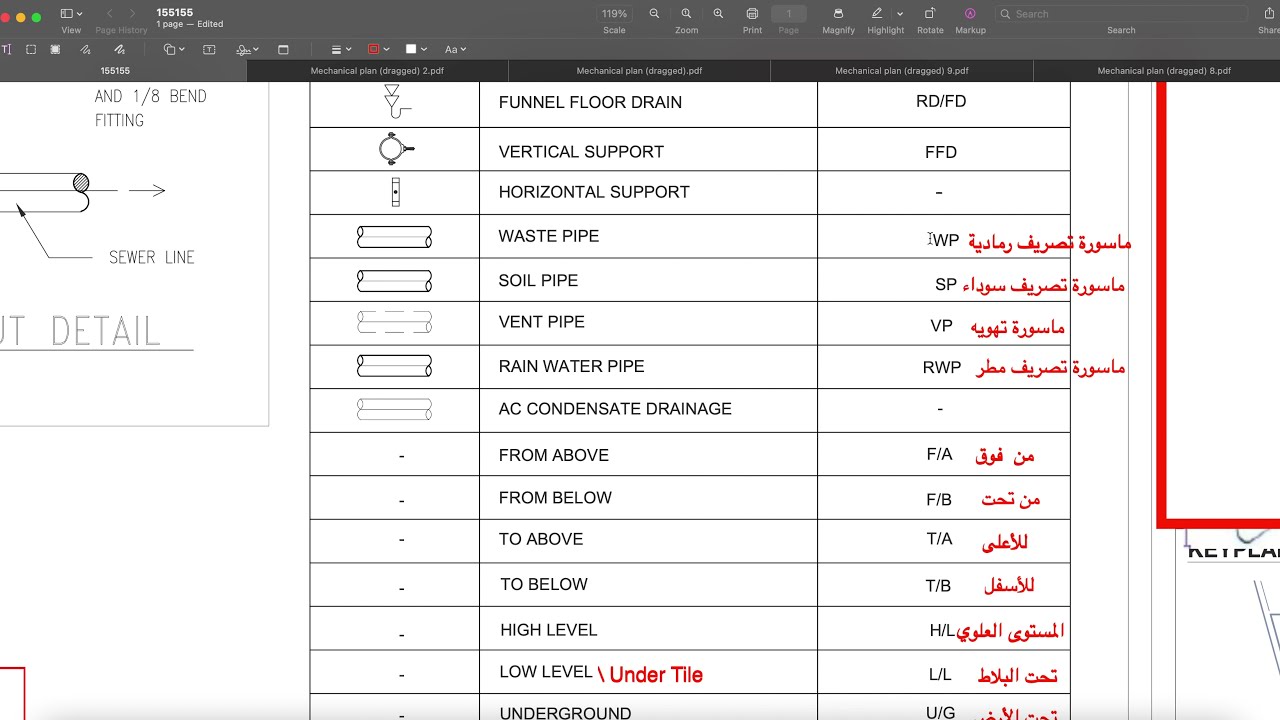
Task: Switch to Mechanical plan (dragged) 9.pdf tab
Action: click(x=902, y=71)
